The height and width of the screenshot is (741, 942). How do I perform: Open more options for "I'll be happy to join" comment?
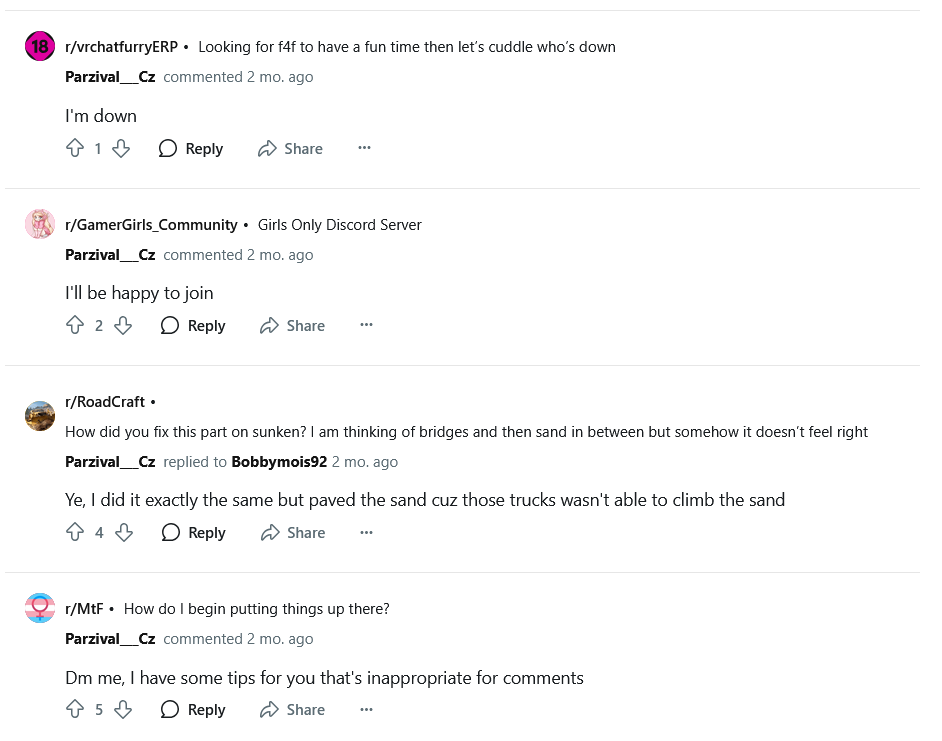click(x=366, y=325)
